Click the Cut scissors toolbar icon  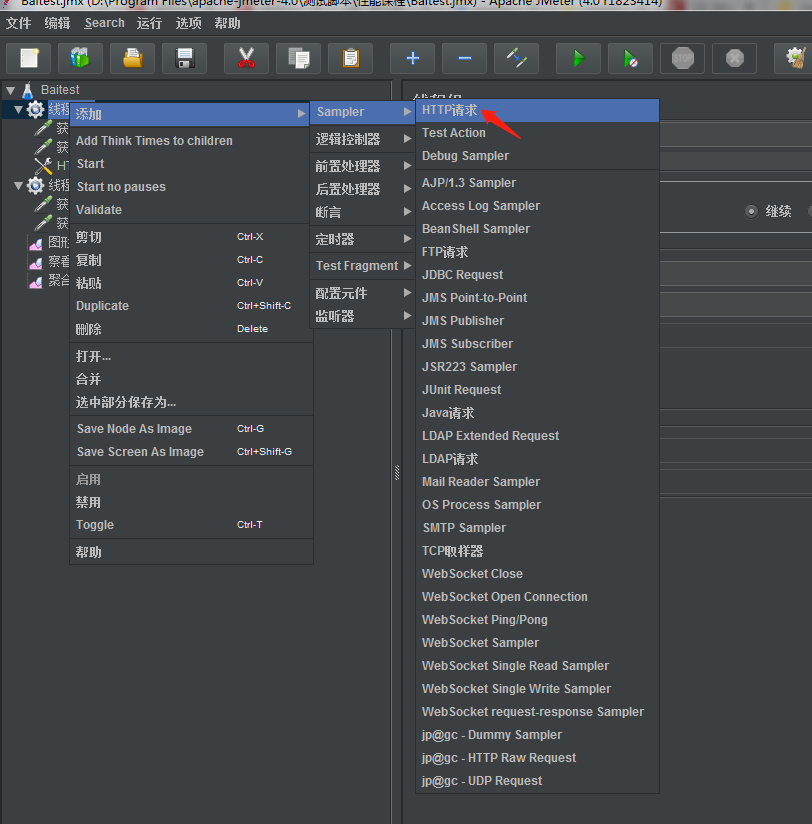(x=246, y=58)
